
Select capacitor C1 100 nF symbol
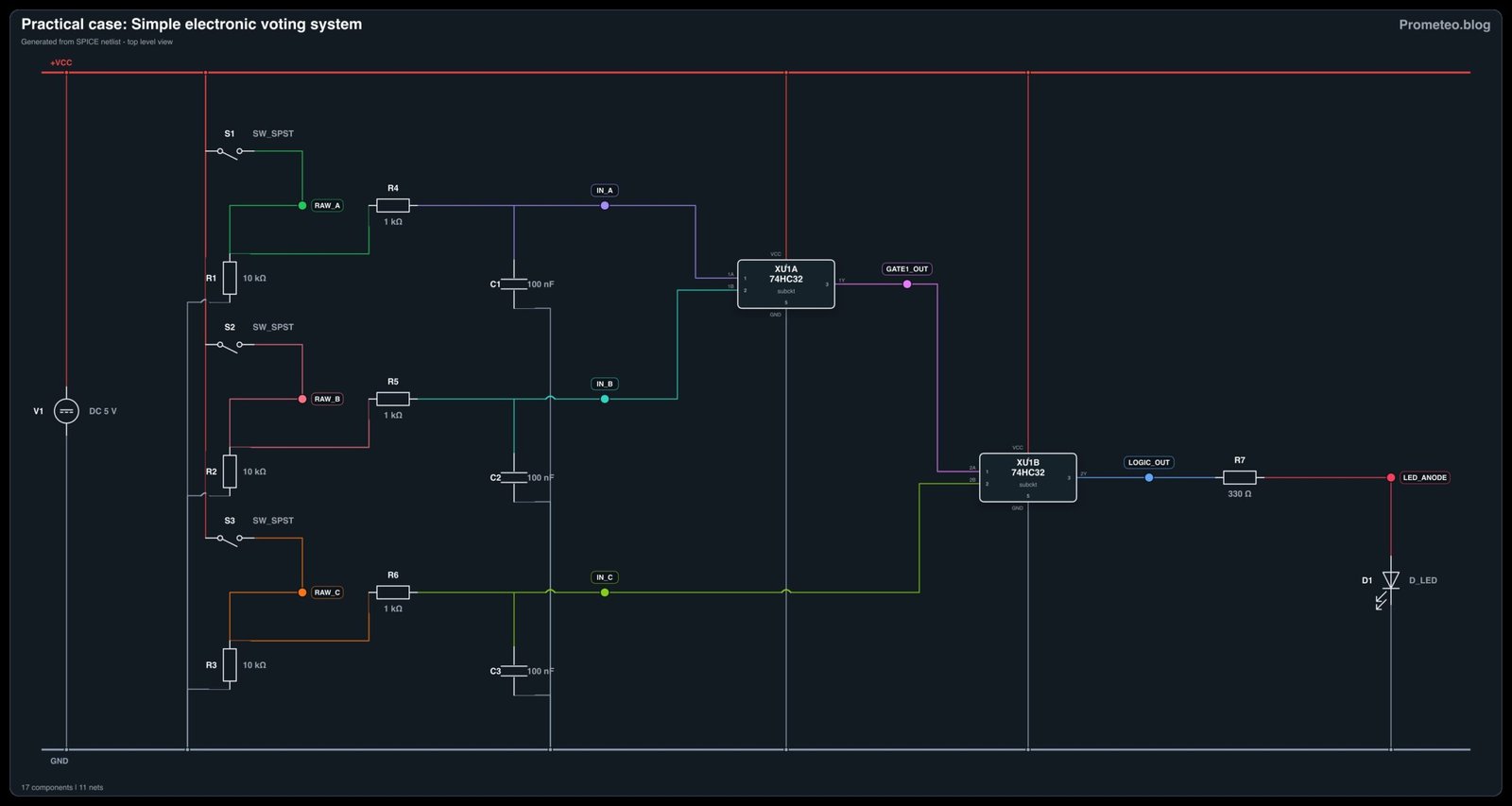514,284
